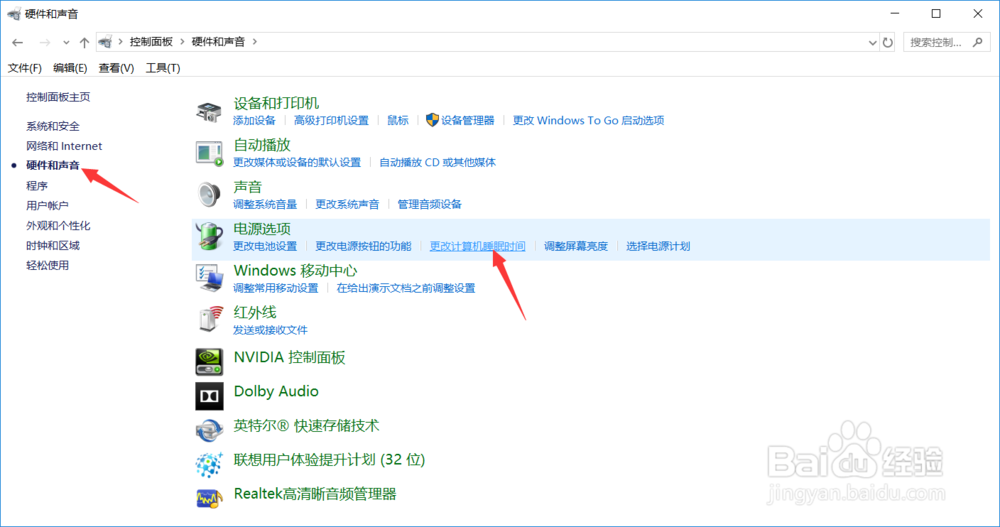Click the control panel icon in the address bar
Viewport: 1000px width, 527px height.
pyautogui.click(x=105, y=42)
